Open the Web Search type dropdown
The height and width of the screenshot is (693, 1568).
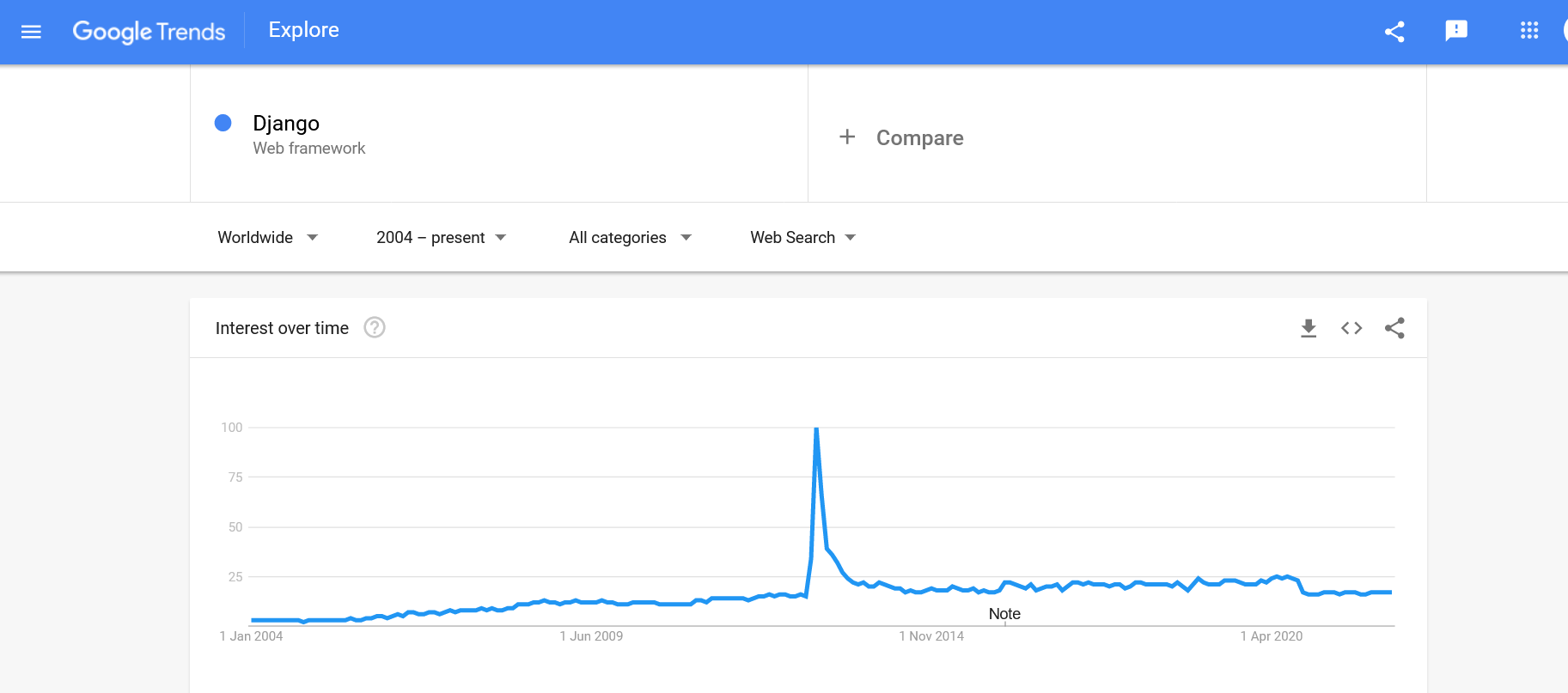[x=802, y=238]
